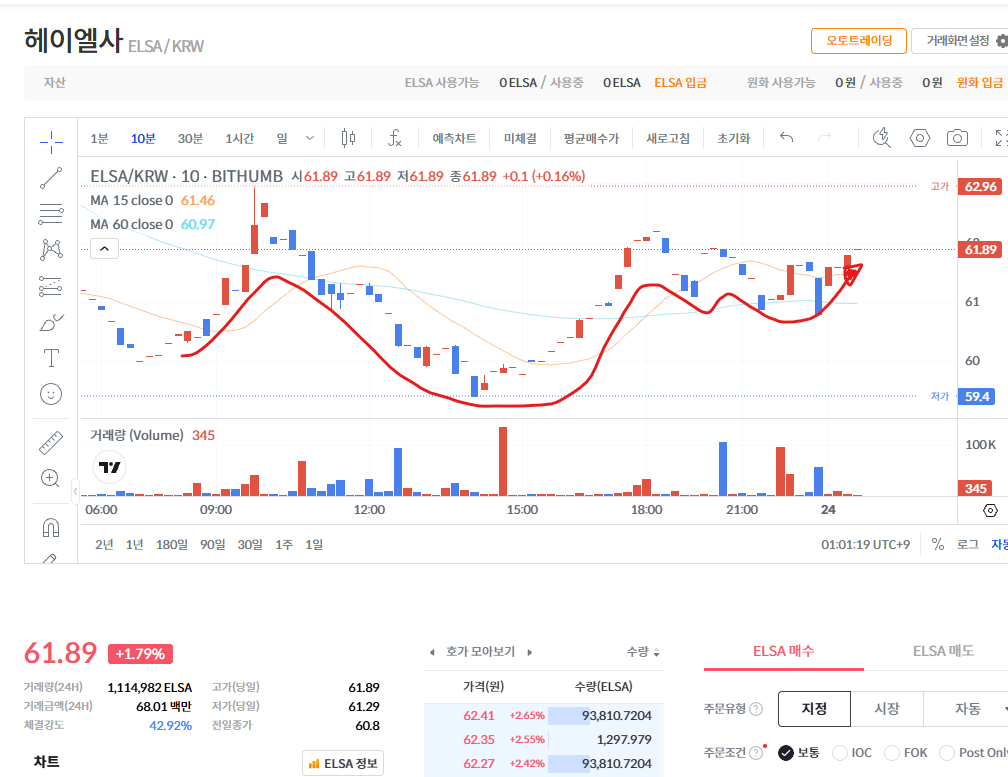Undo the last chart action

(x=786, y=138)
